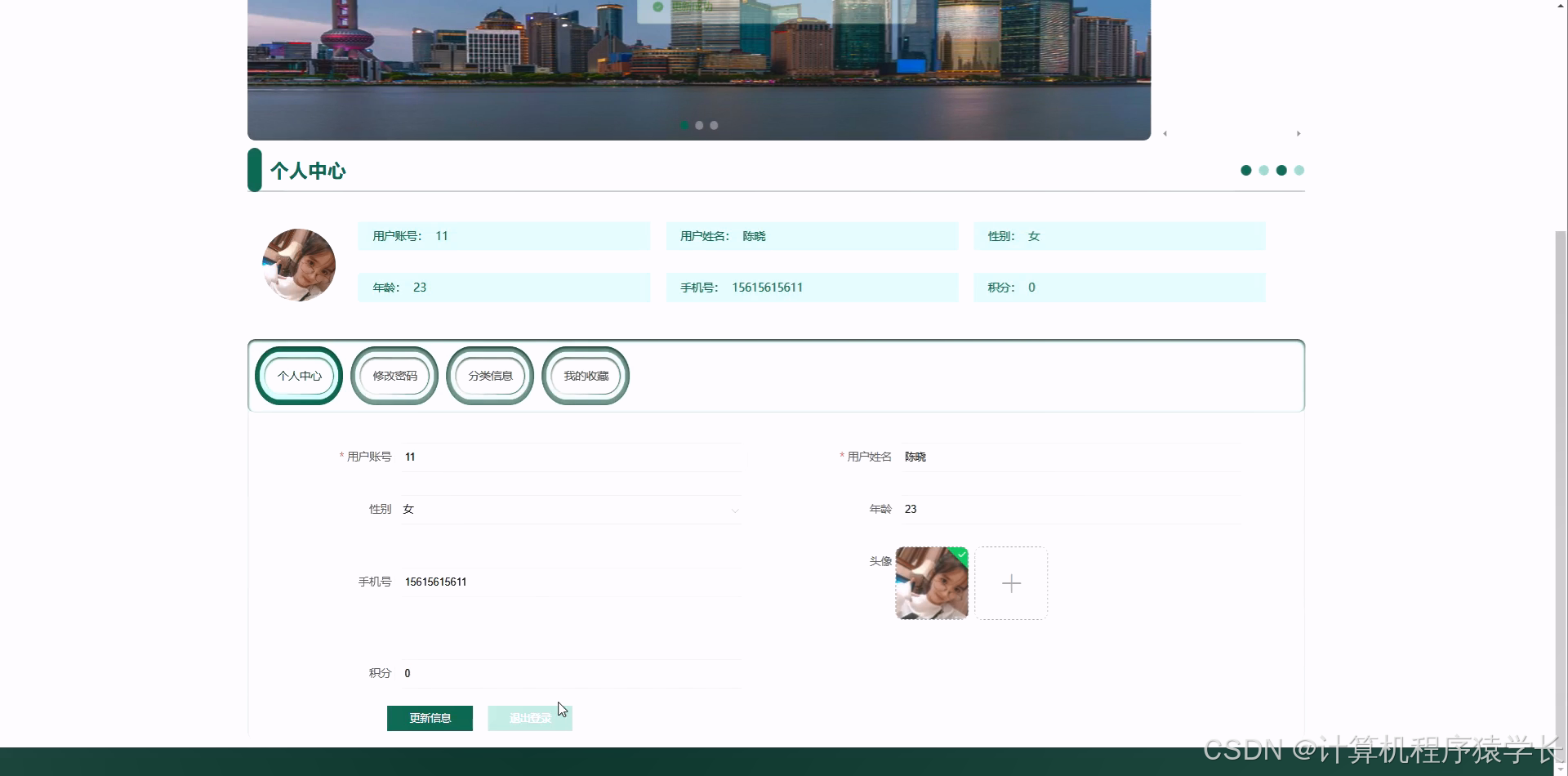Screen dimensions: 1568x776
Task: Click the plus icon to upload avatar
Action: click(1011, 583)
